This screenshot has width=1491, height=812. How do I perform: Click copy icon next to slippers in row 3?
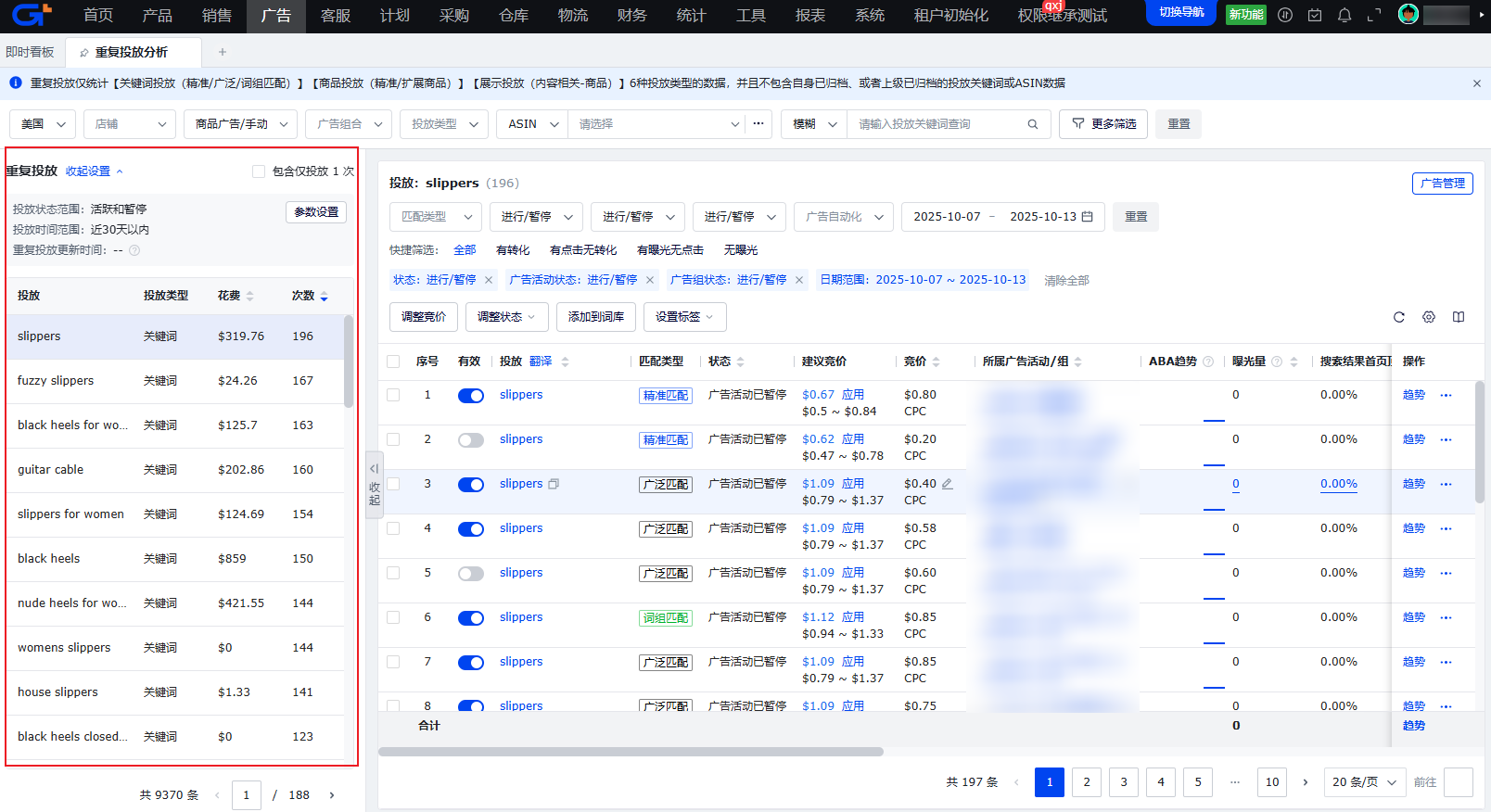(554, 484)
